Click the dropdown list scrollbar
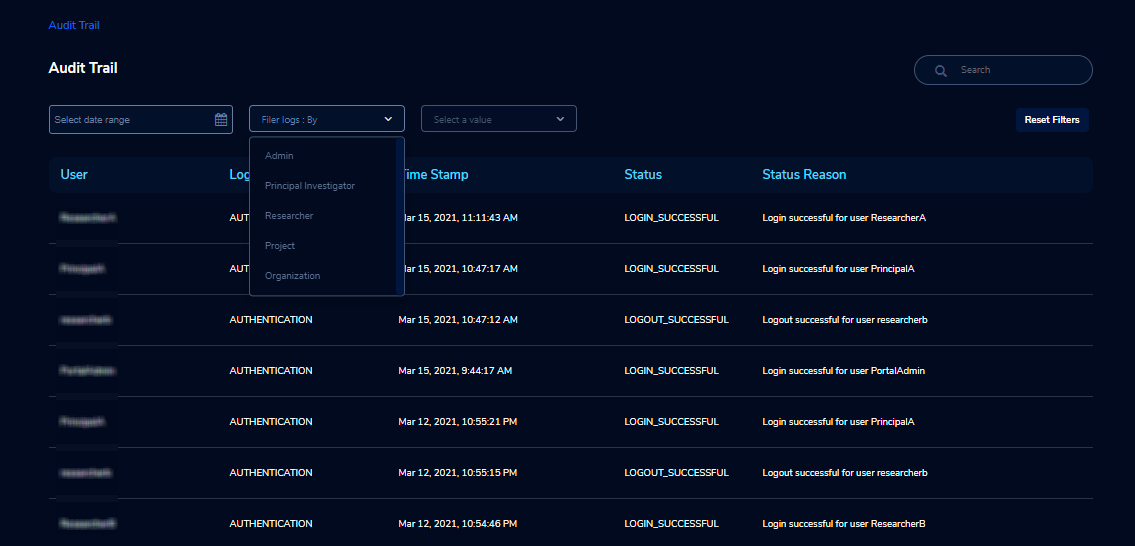Image resolution: width=1135 pixels, height=546 pixels. click(x=400, y=216)
